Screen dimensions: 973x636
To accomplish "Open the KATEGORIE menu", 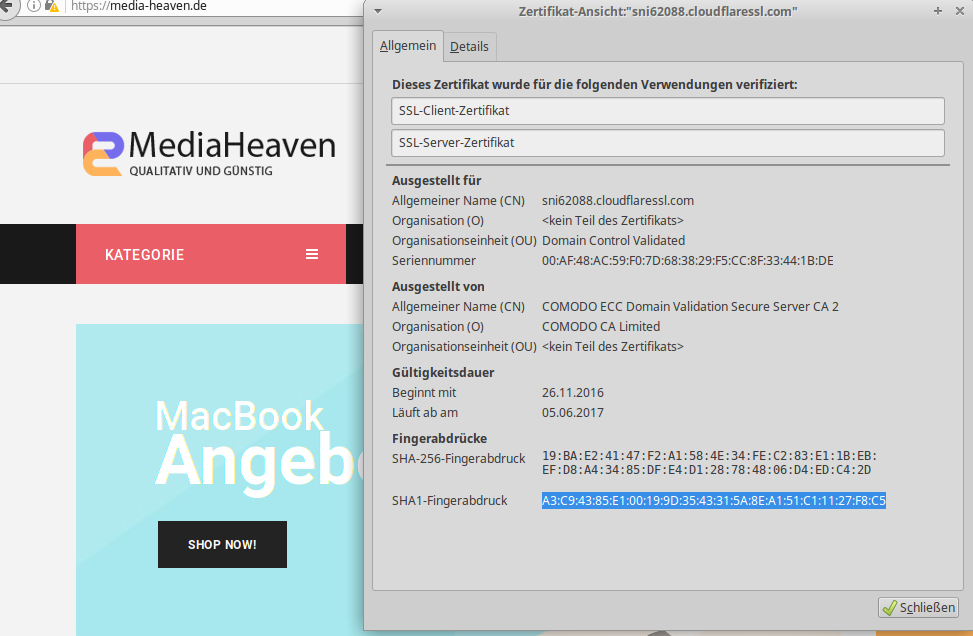I will coord(210,254).
